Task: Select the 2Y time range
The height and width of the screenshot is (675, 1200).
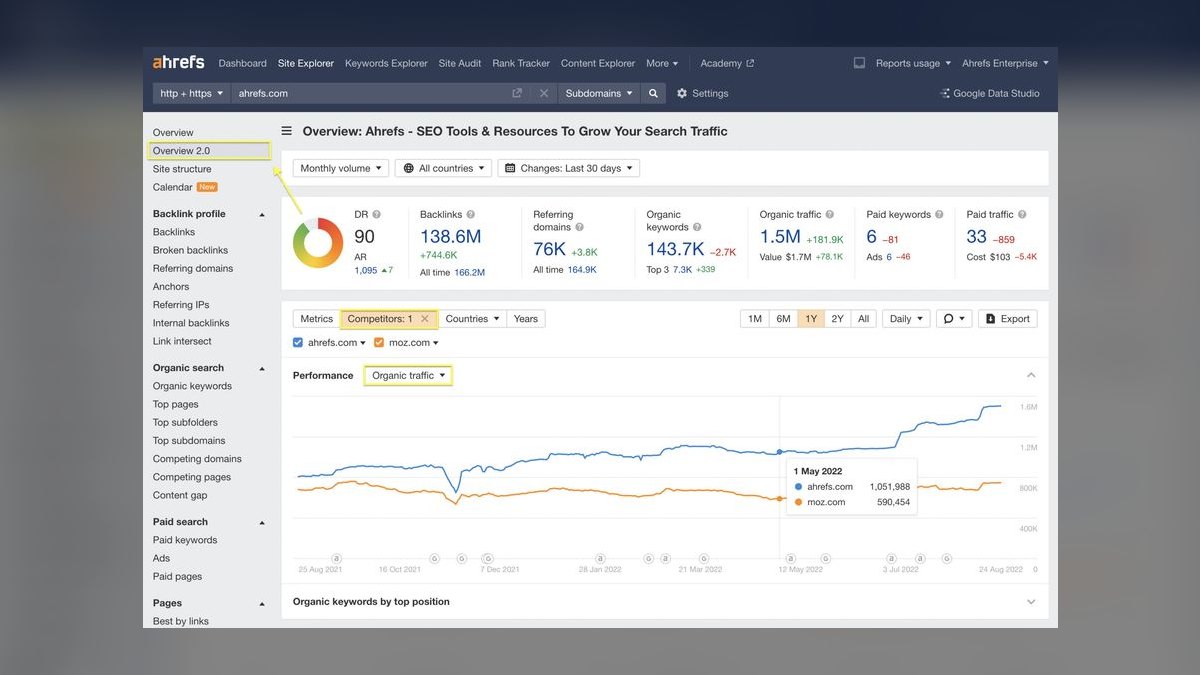Action: click(x=838, y=319)
